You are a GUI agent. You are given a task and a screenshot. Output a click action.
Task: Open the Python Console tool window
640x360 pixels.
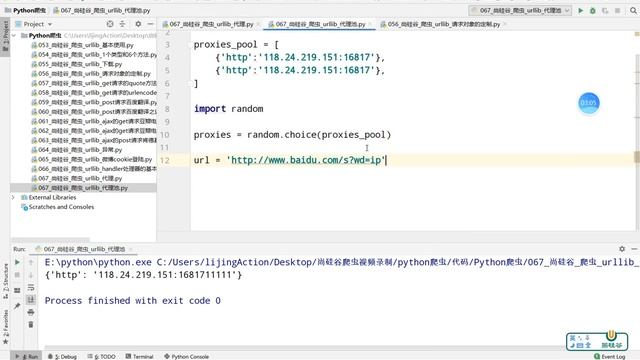tap(187, 356)
